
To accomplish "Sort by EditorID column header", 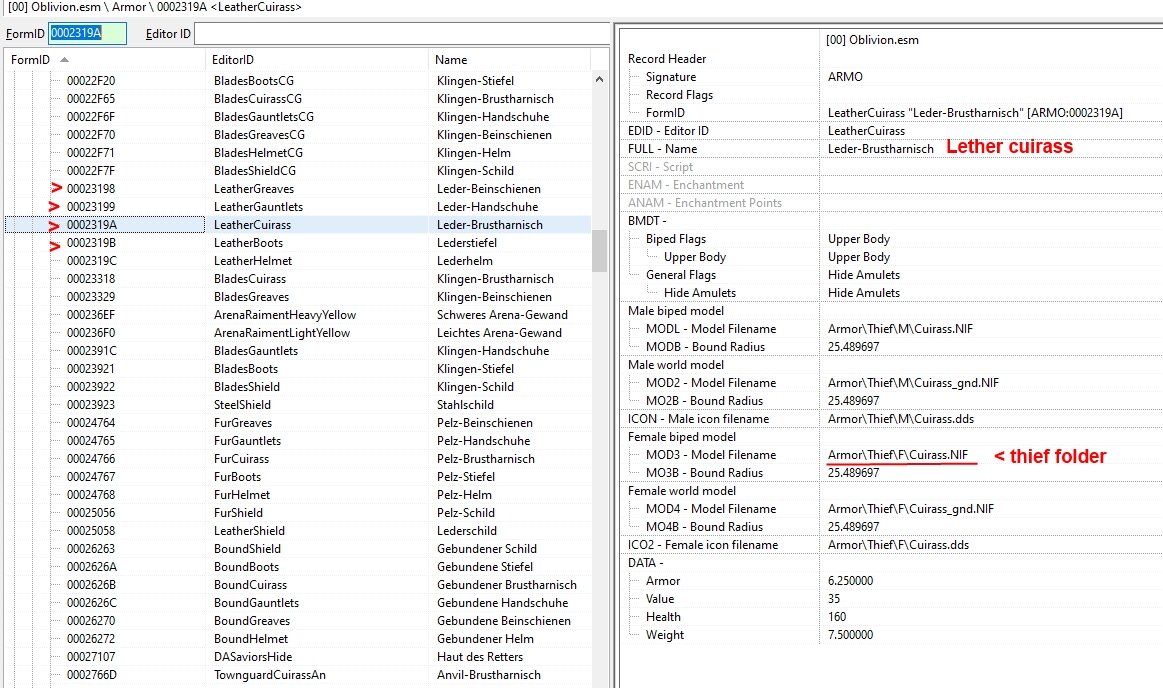I will pyautogui.click(x=317, y=60).
